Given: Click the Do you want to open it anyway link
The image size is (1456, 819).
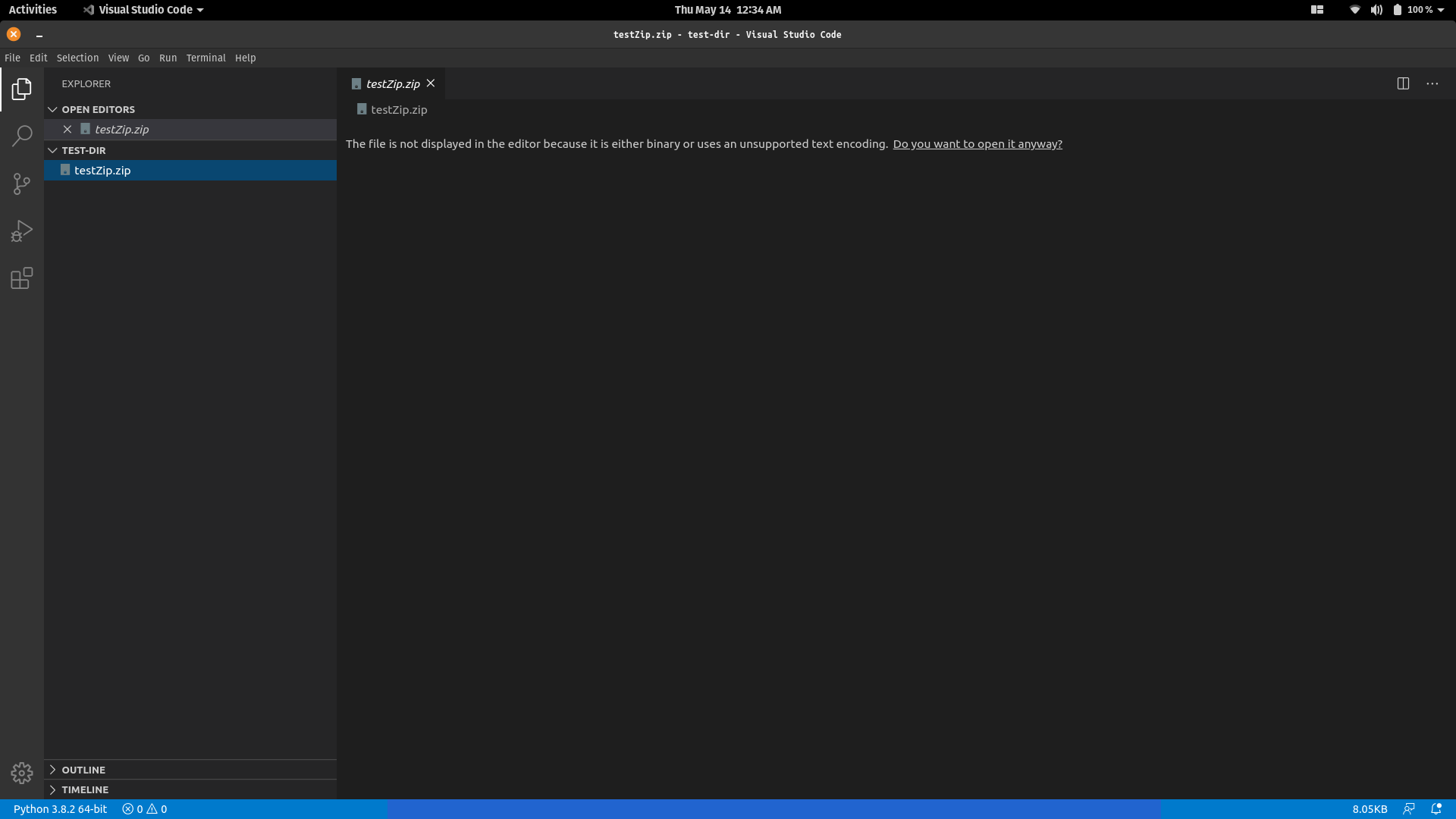Looking at the screenshot, I should tap(977, 143).
